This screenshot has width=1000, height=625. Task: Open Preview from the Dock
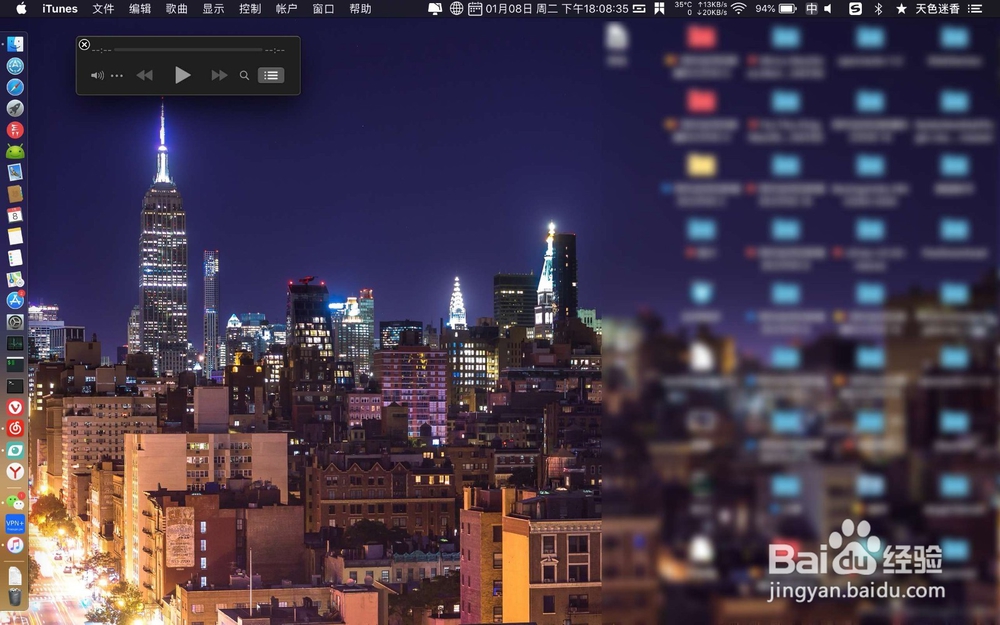pos(15,172)
